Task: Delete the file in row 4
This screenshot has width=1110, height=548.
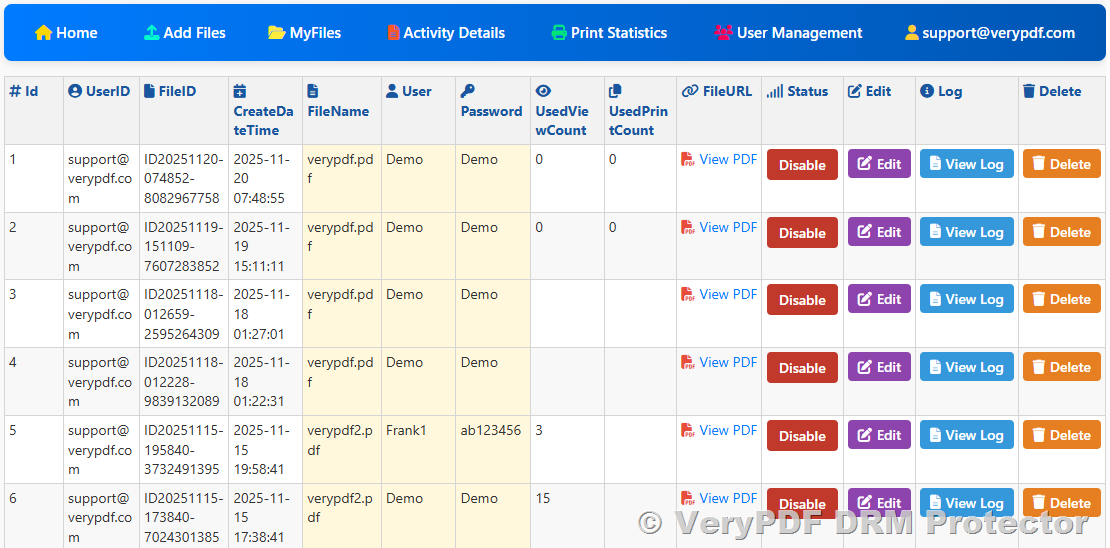Action: [x=1061, y=367]
